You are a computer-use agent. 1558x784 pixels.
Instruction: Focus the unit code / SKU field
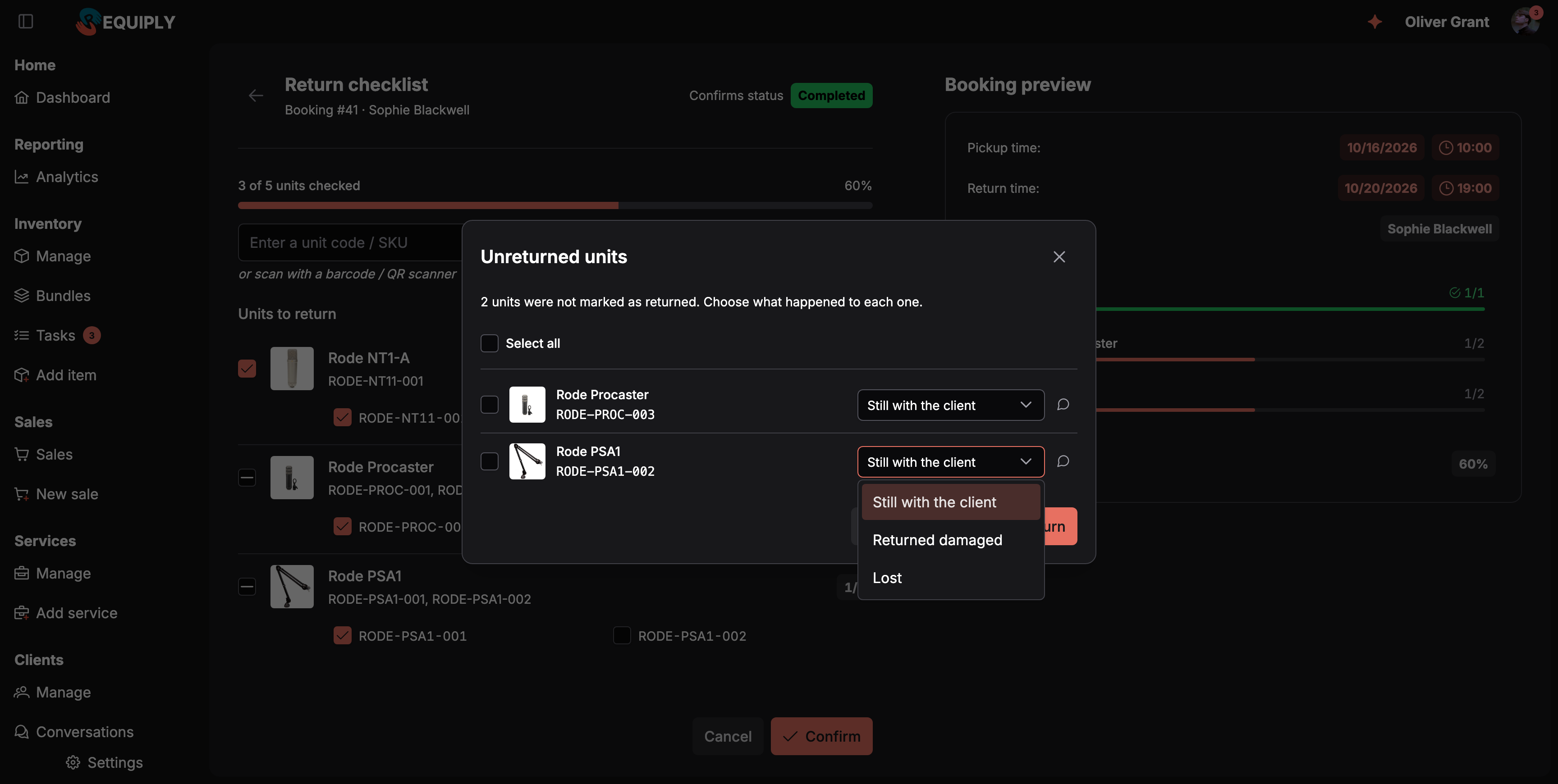[351, 242]
